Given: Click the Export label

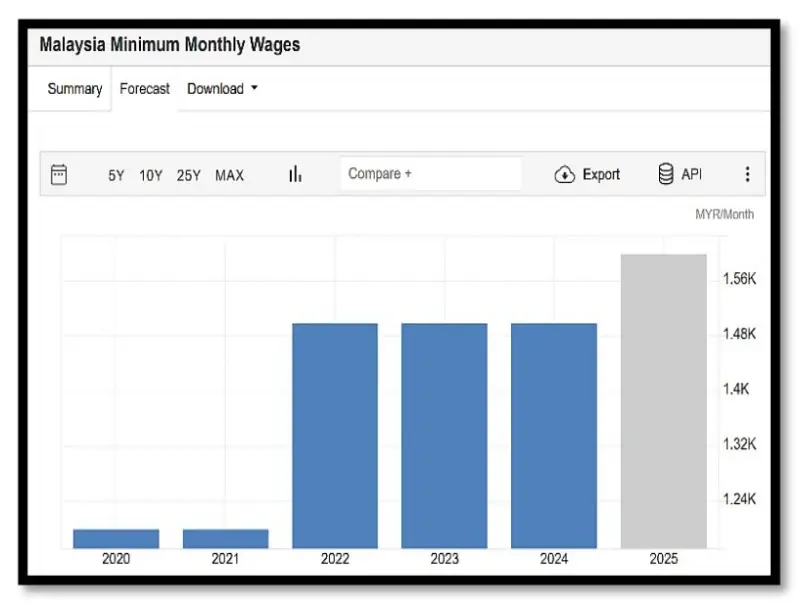Looking at the screenshot, I should (601, 174).
